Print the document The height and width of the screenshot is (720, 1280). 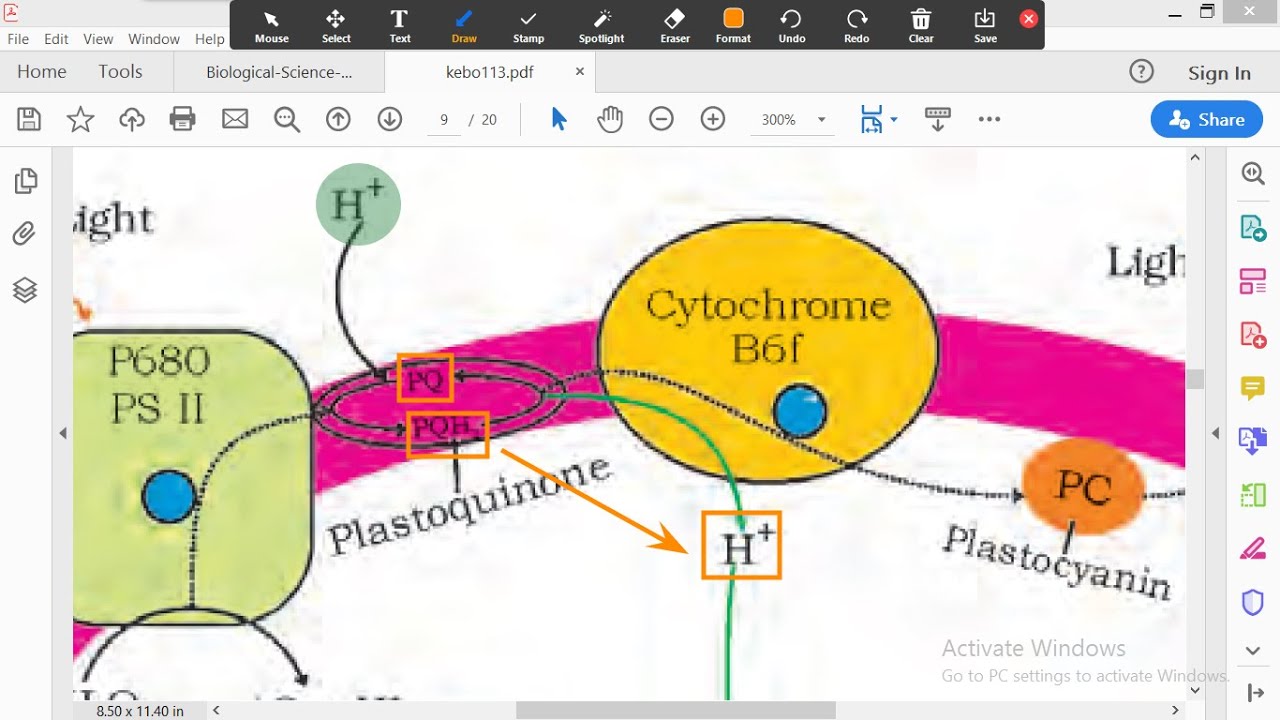pyautogui.click(x=183, y=120)
